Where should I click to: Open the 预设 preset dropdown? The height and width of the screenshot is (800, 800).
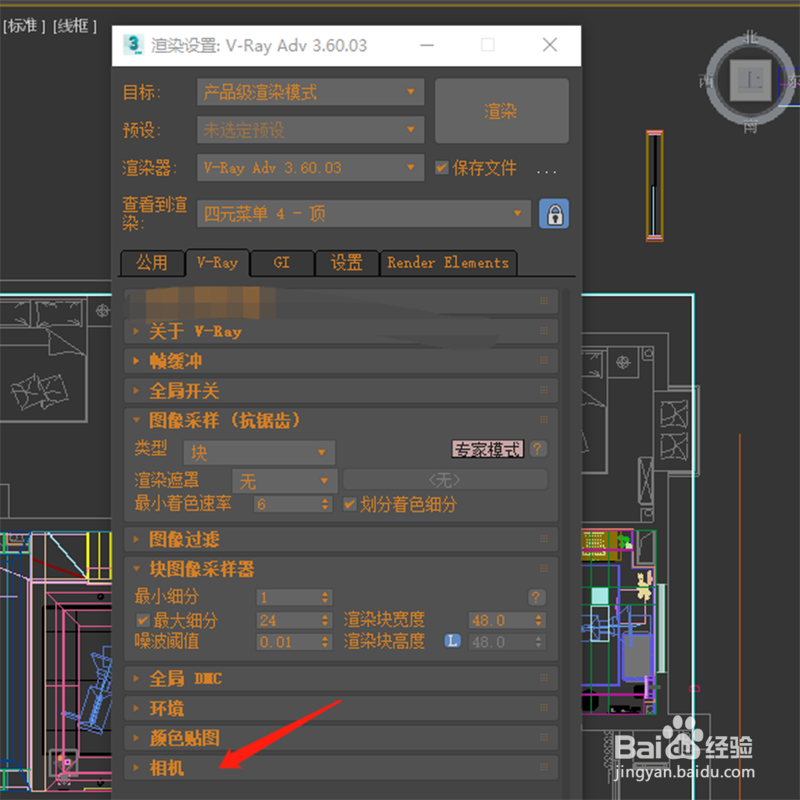coord(310,130)
